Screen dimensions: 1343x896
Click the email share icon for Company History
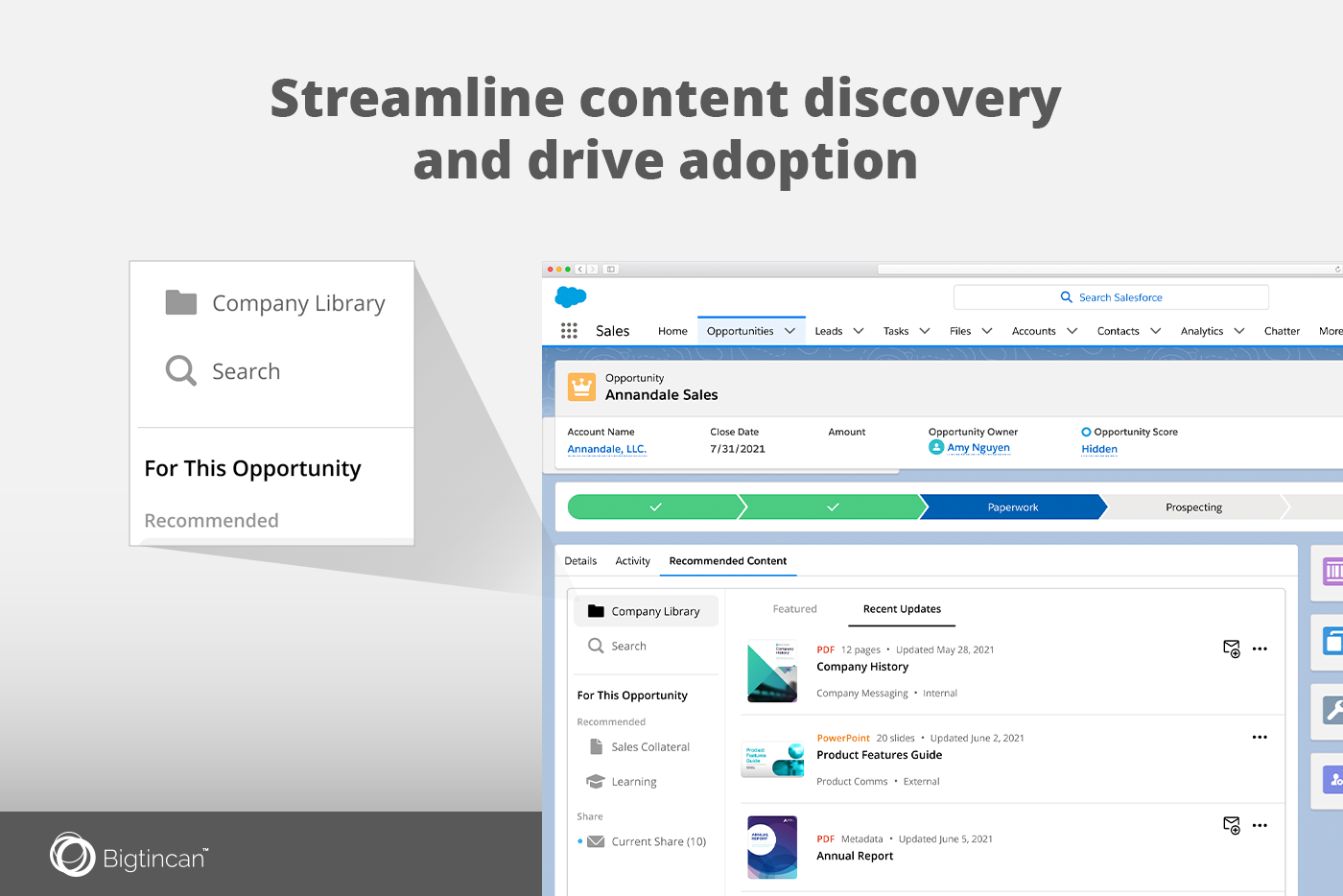pyautogui.click(x=1232, y=649)
